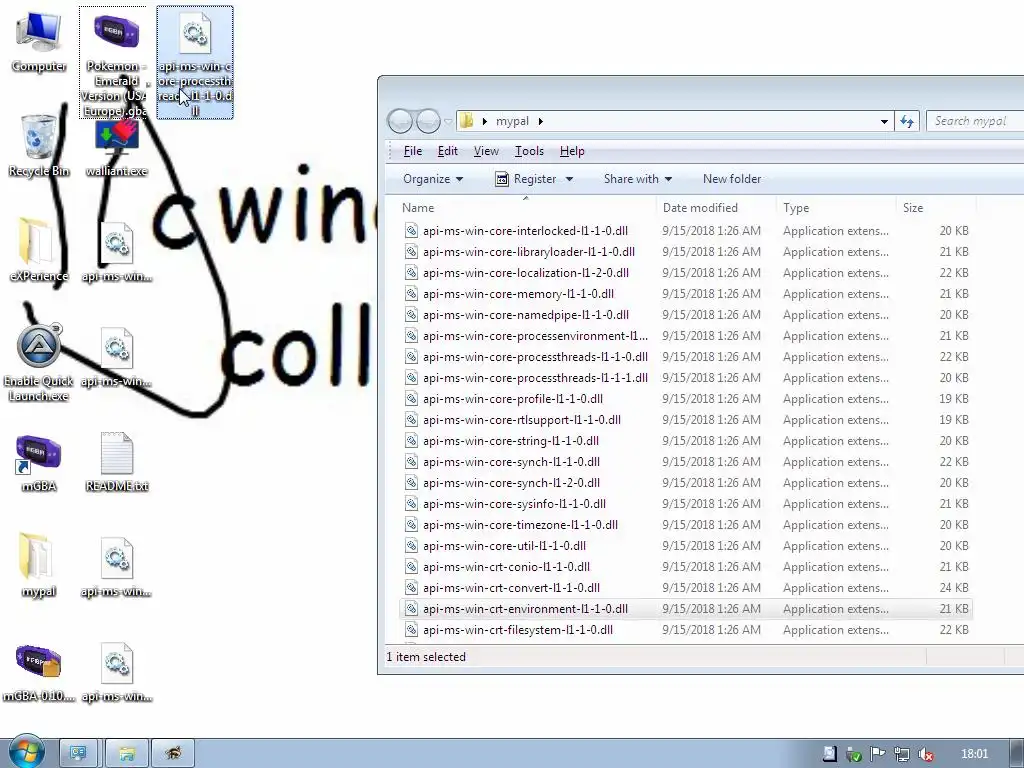Select api-ms-win-crt-environment-l1-1-0.dll
Image resolution: width=1024 pixels, height=768 pixels.
[x=686, y=609]
